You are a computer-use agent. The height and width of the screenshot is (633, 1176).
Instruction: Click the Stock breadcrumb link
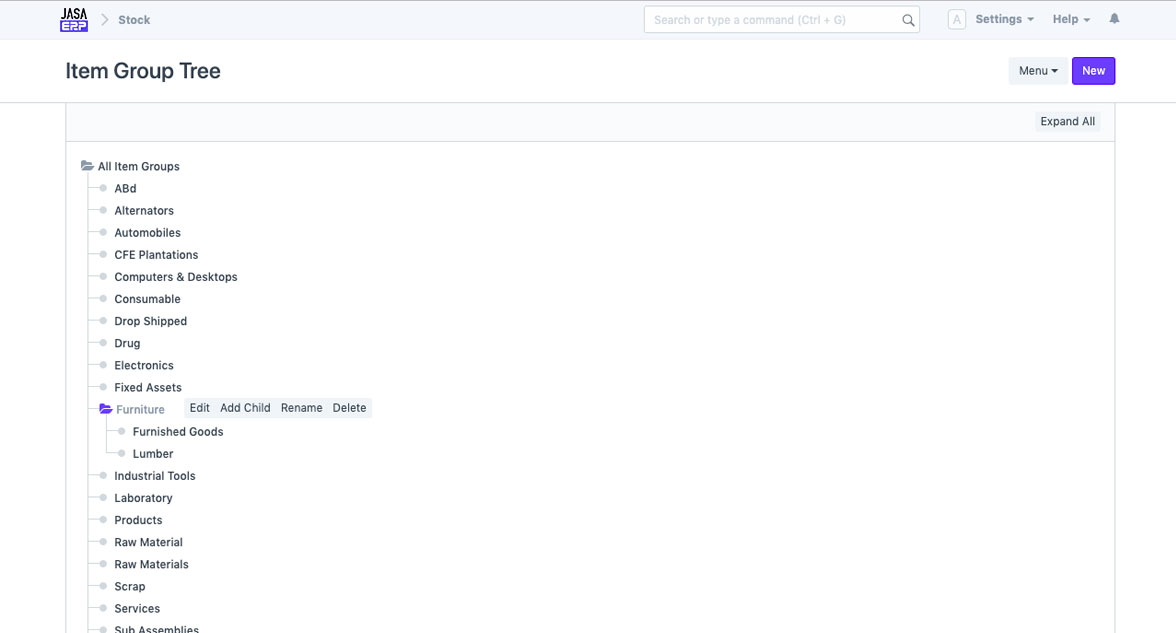click(134, 20)
